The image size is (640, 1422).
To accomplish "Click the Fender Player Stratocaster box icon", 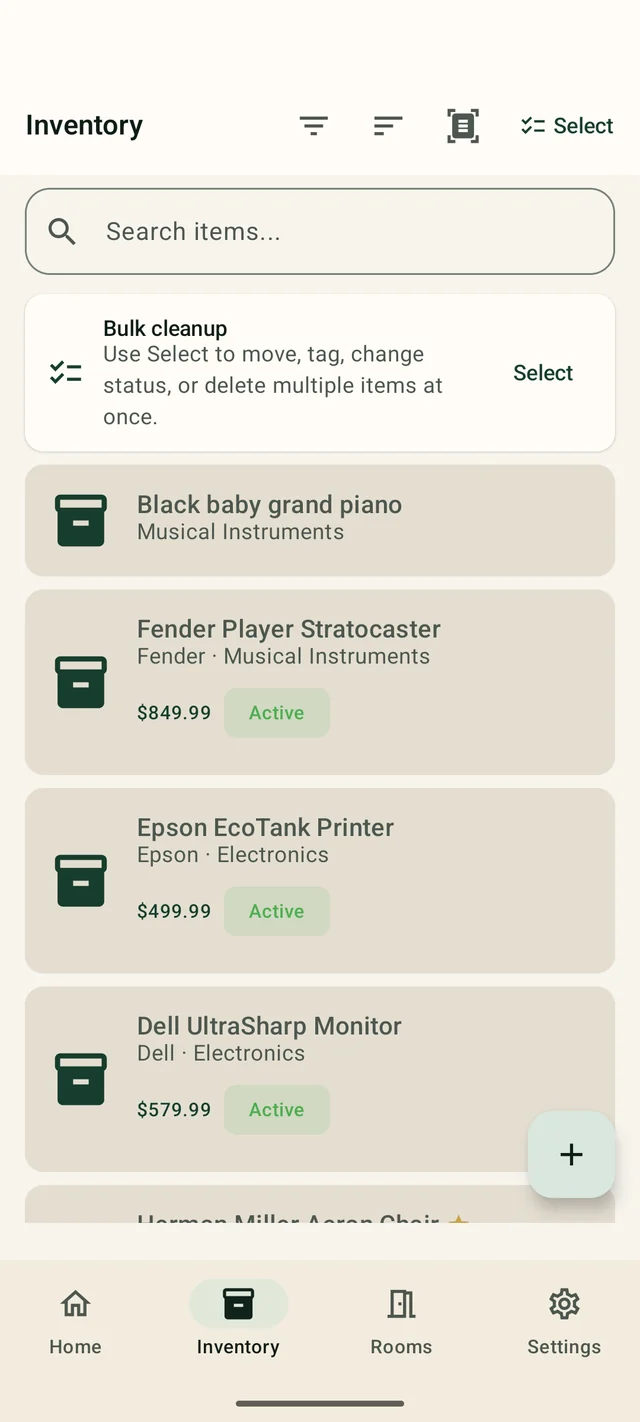I will (x=81, y=682).
